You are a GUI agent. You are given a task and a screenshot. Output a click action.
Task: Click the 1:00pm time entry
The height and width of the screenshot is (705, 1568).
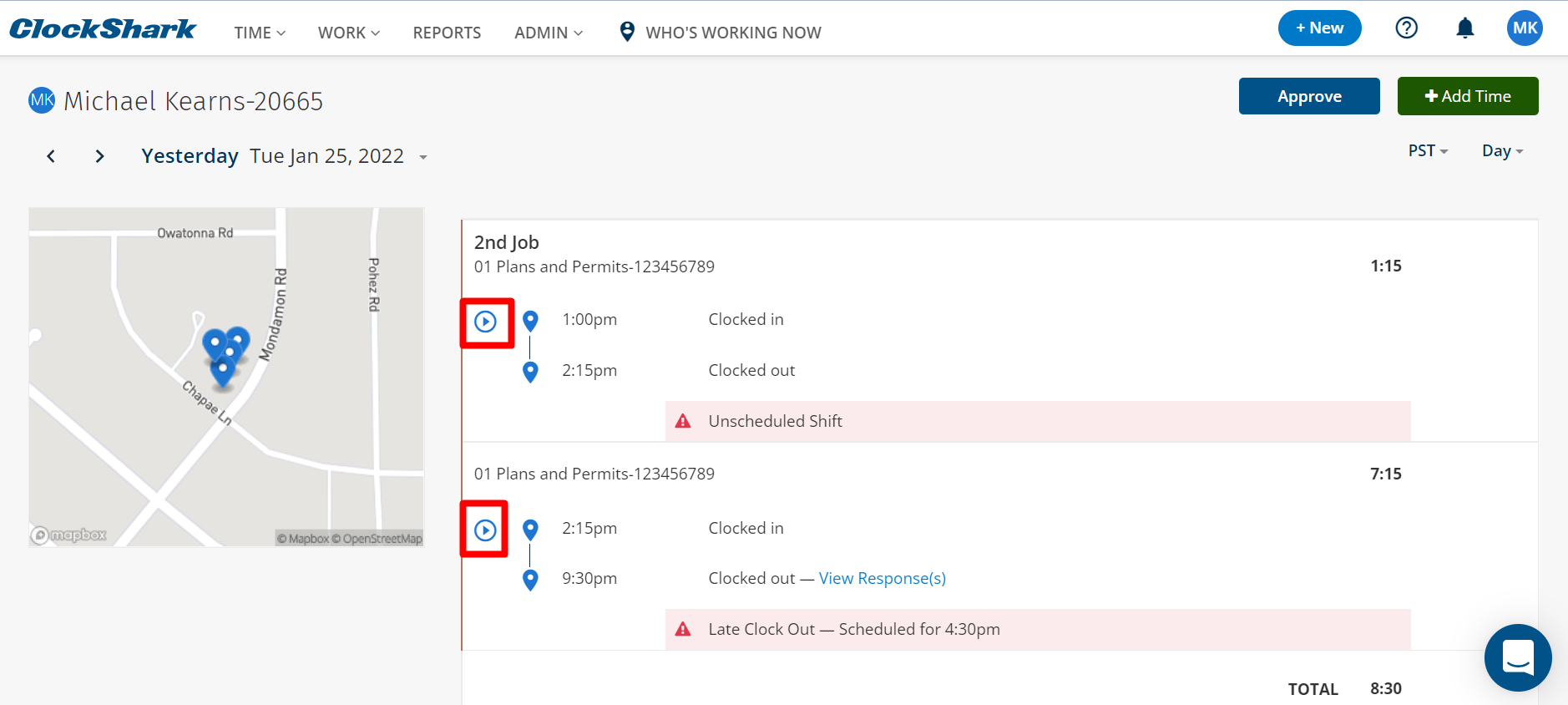589,319
